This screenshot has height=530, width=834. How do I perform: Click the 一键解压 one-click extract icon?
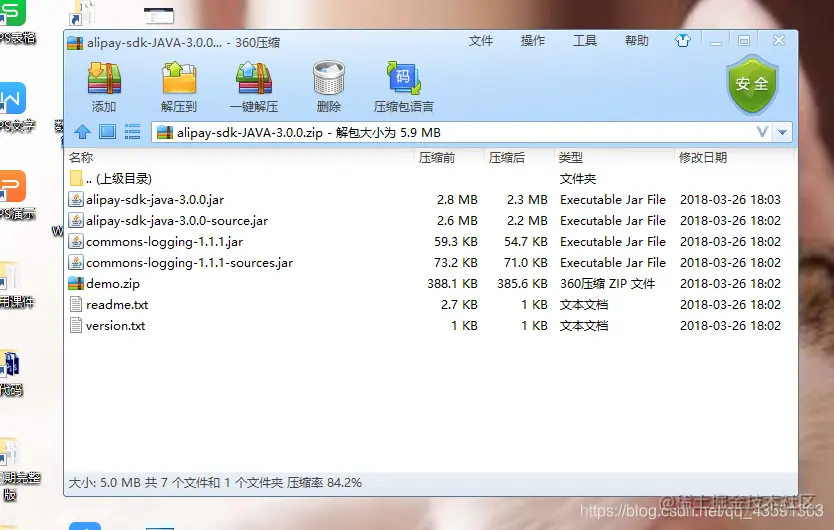point(254,78)
